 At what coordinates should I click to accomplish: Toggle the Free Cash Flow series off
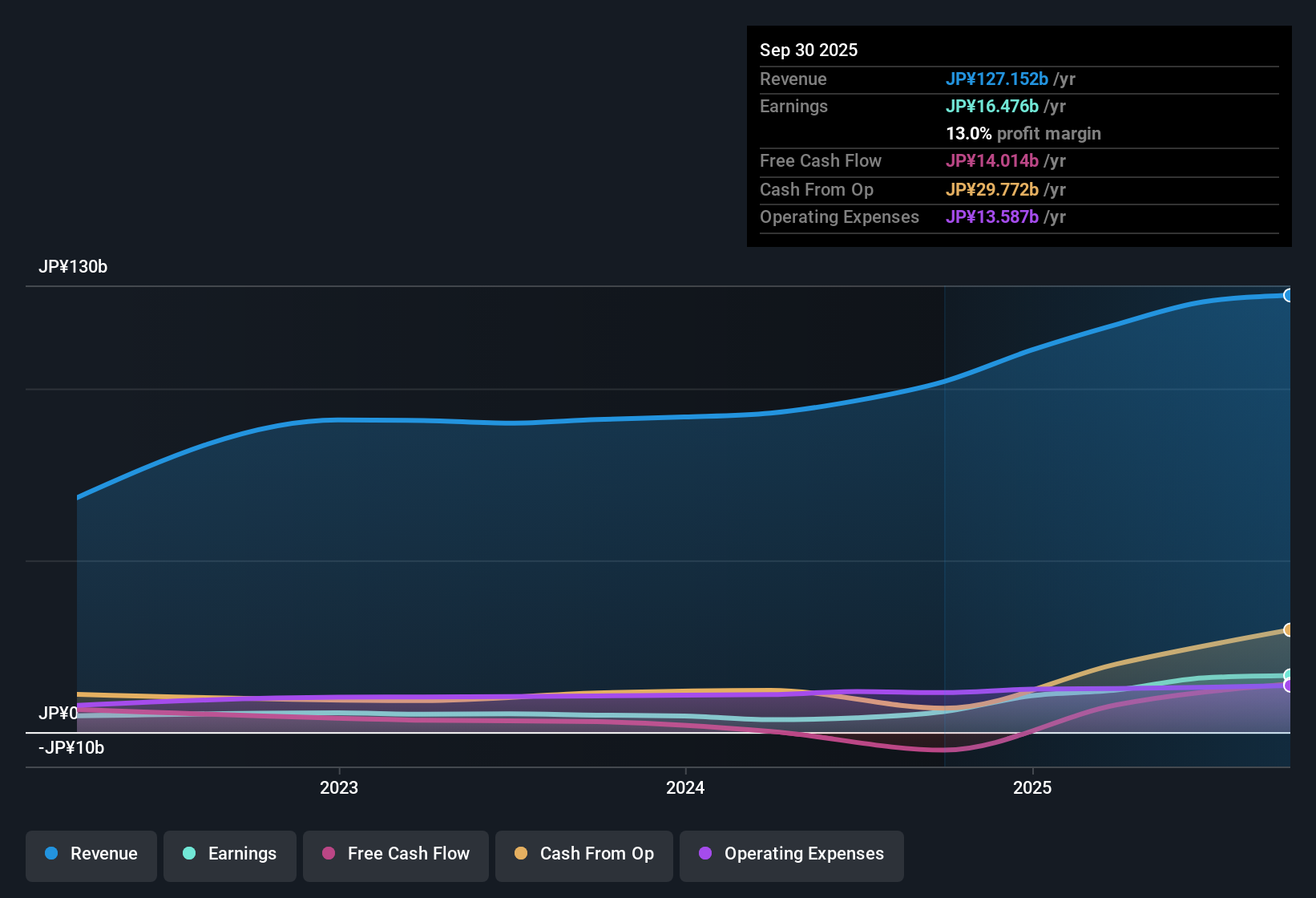[x=396, y=854]
